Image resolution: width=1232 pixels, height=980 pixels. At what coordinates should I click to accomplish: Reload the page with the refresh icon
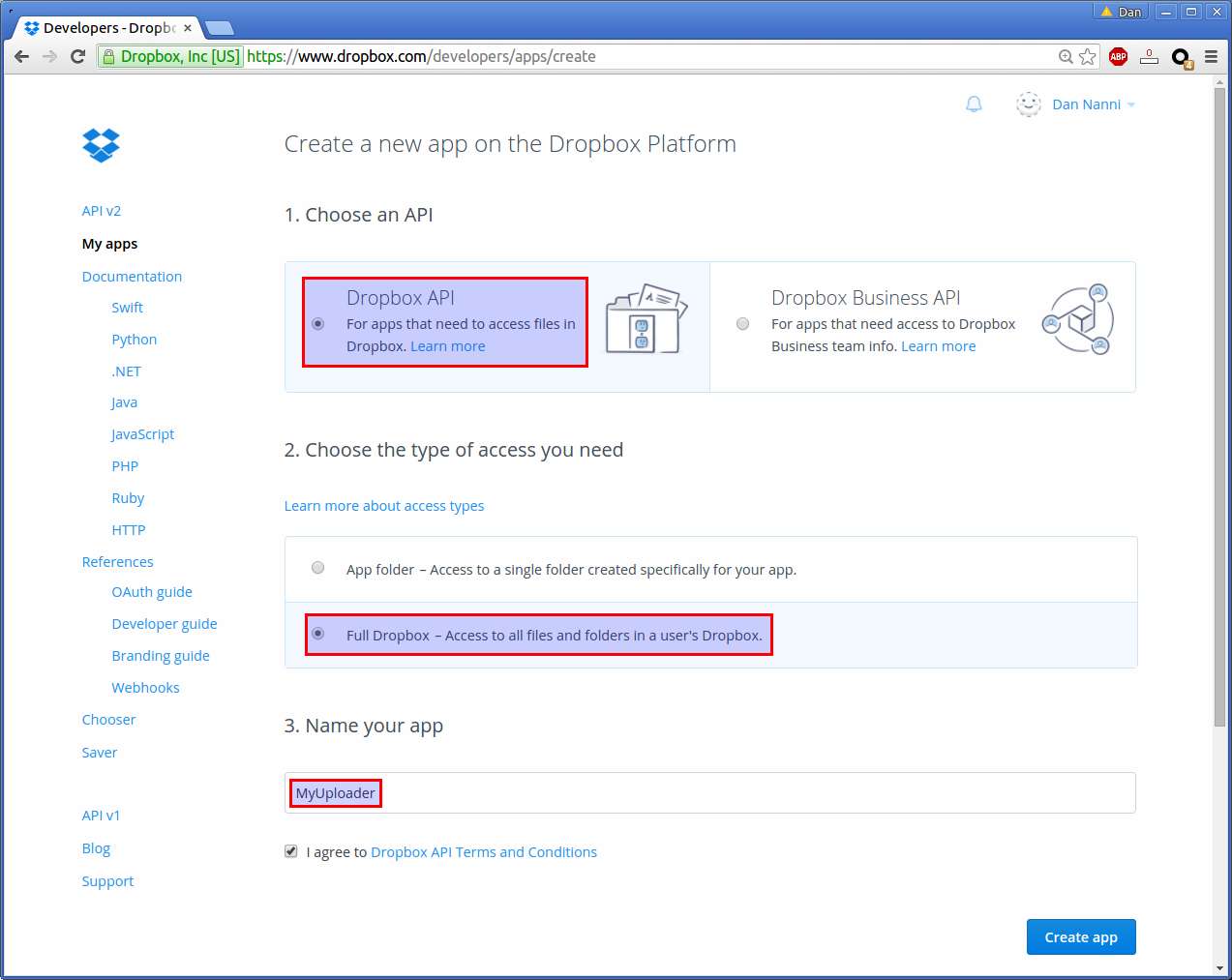pos(78,56)
